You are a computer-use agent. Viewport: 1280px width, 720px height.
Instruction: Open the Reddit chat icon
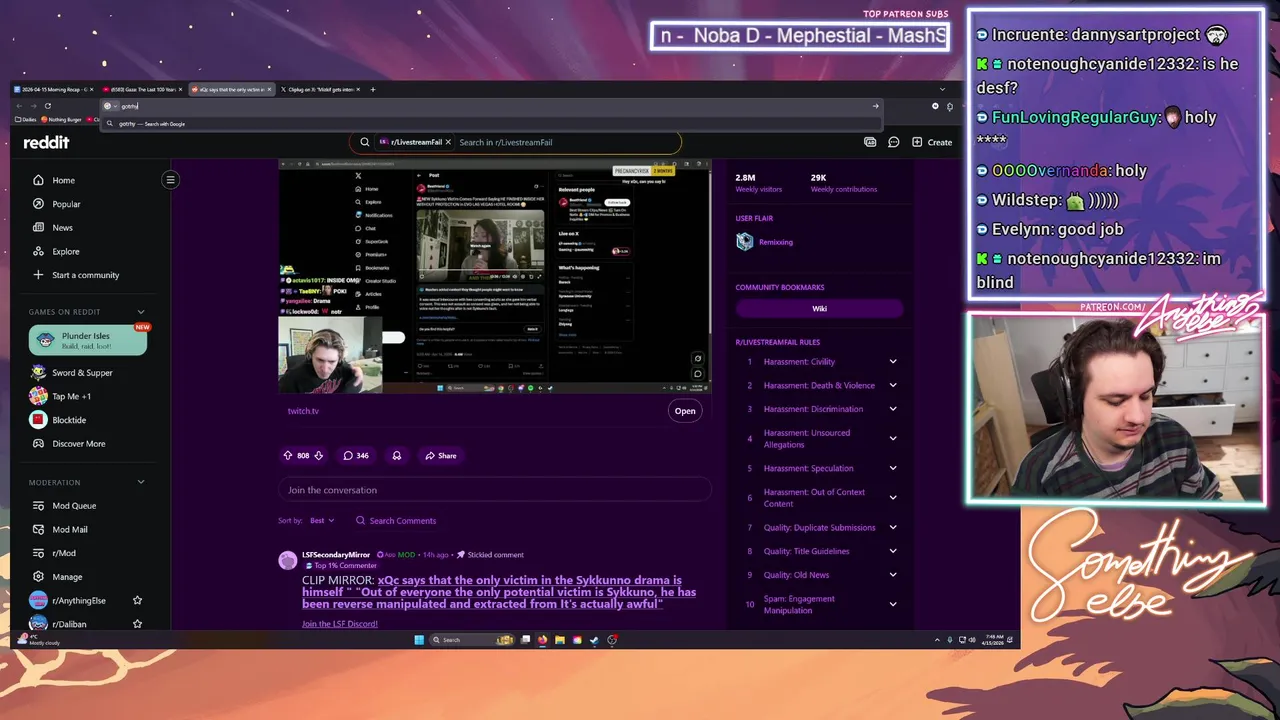[x=893, y=142]
